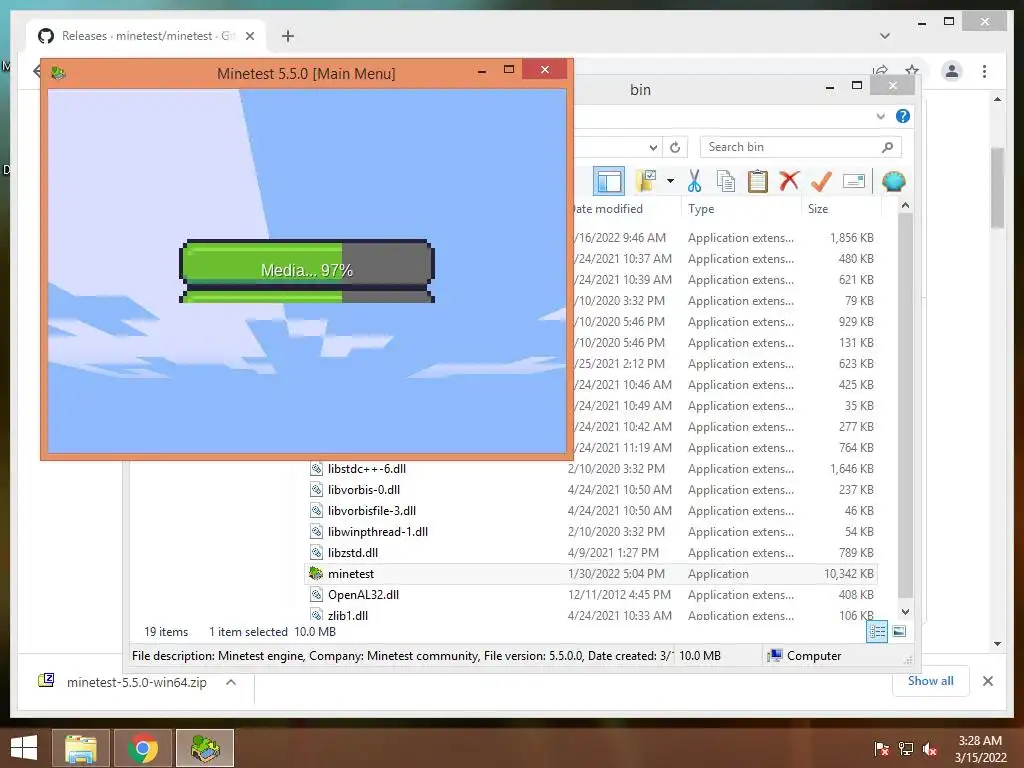Click the Chrome page scroll down arrow
This screenshot has width=1024, height=768.
click(x=997, y=644)
